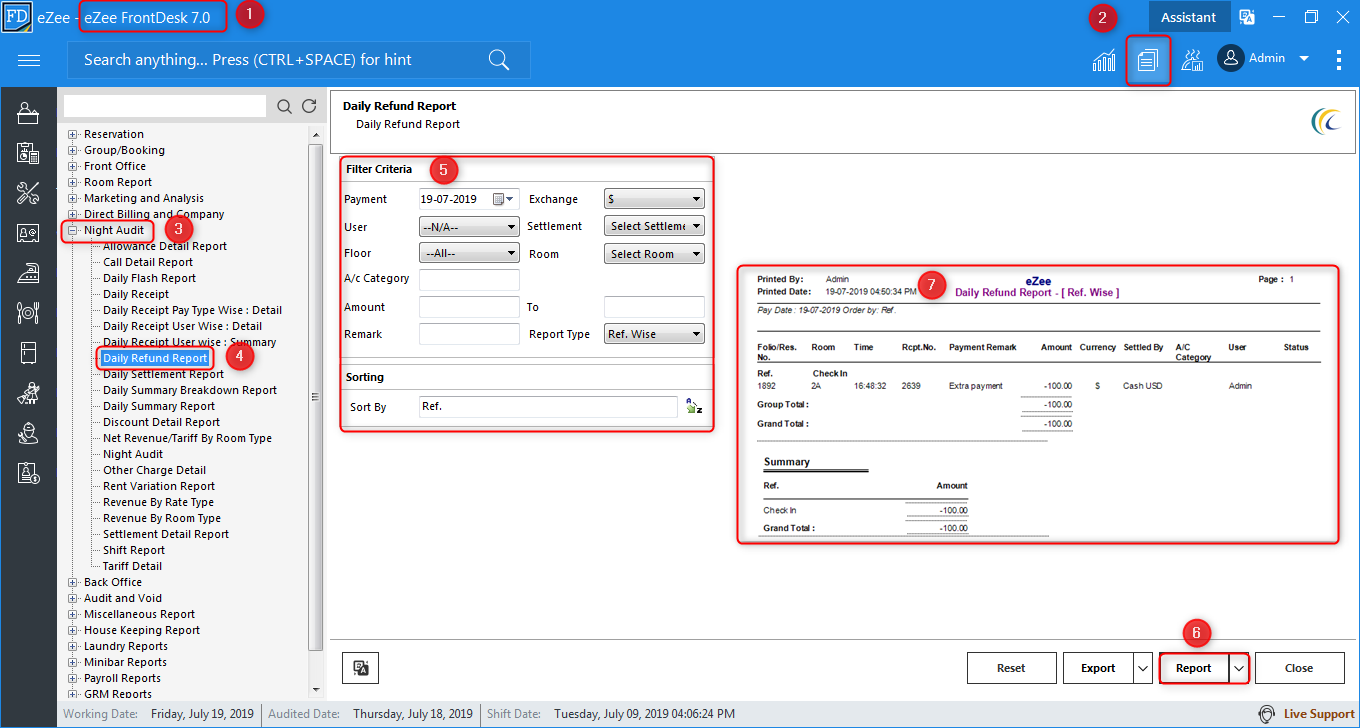This screenshot has height=728, width=1360.
Task: Open the building booking sidebar icon
Action: pos(28,153)
